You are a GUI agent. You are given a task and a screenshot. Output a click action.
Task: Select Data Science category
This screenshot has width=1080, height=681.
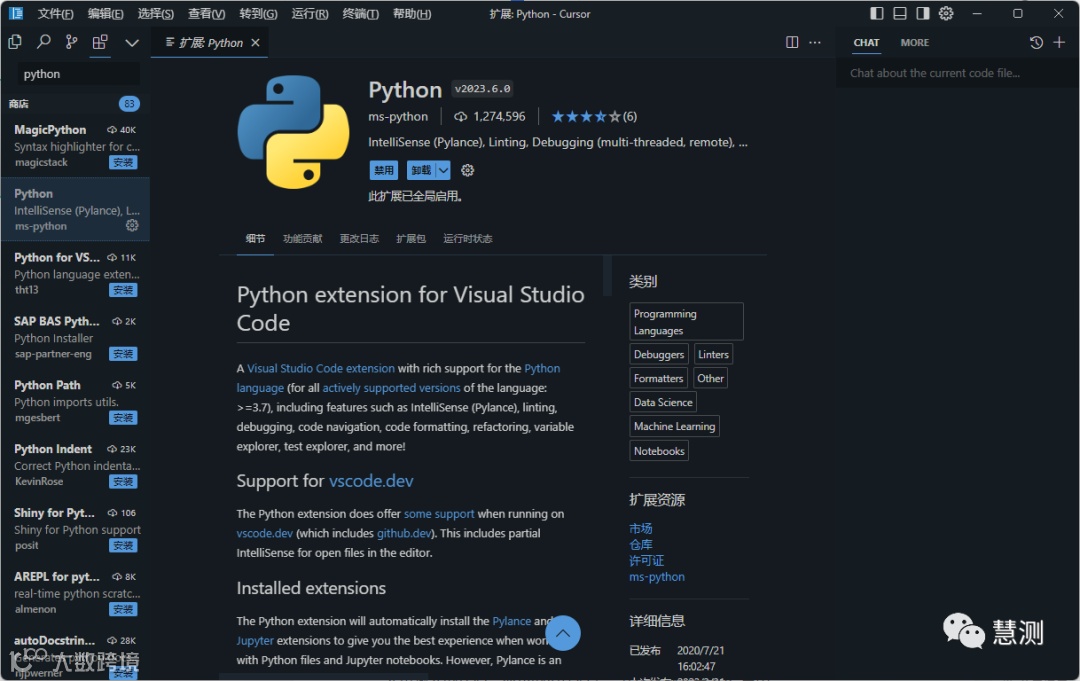(663, 402)
